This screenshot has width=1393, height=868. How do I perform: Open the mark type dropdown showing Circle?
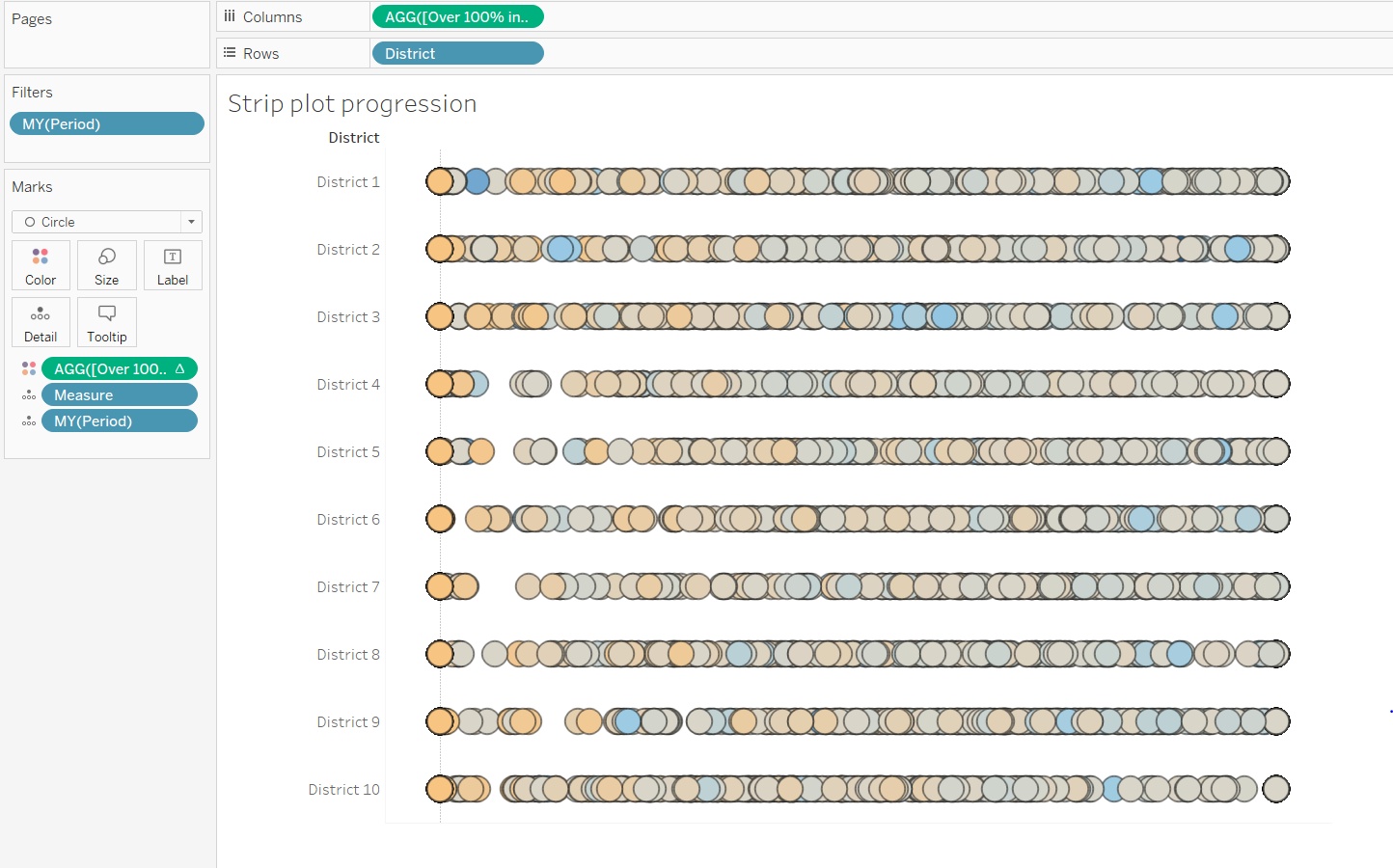coord(192,222)
